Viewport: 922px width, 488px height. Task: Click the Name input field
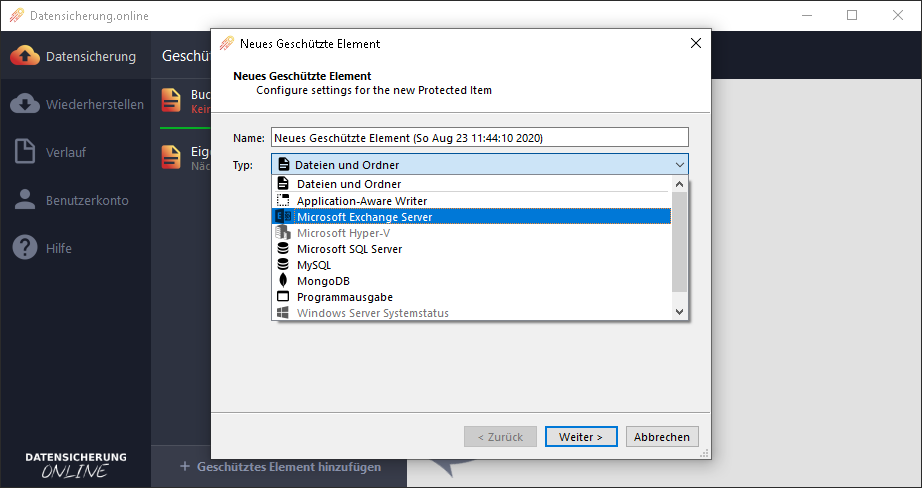coord(480,138)
